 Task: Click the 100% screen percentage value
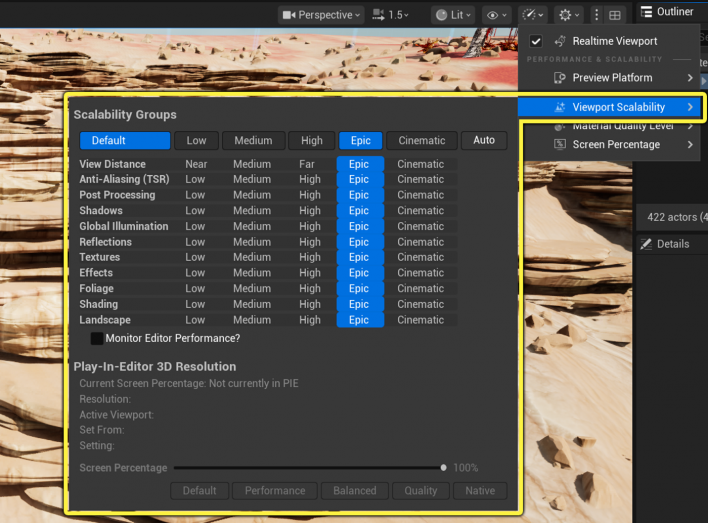pos(466,468)
